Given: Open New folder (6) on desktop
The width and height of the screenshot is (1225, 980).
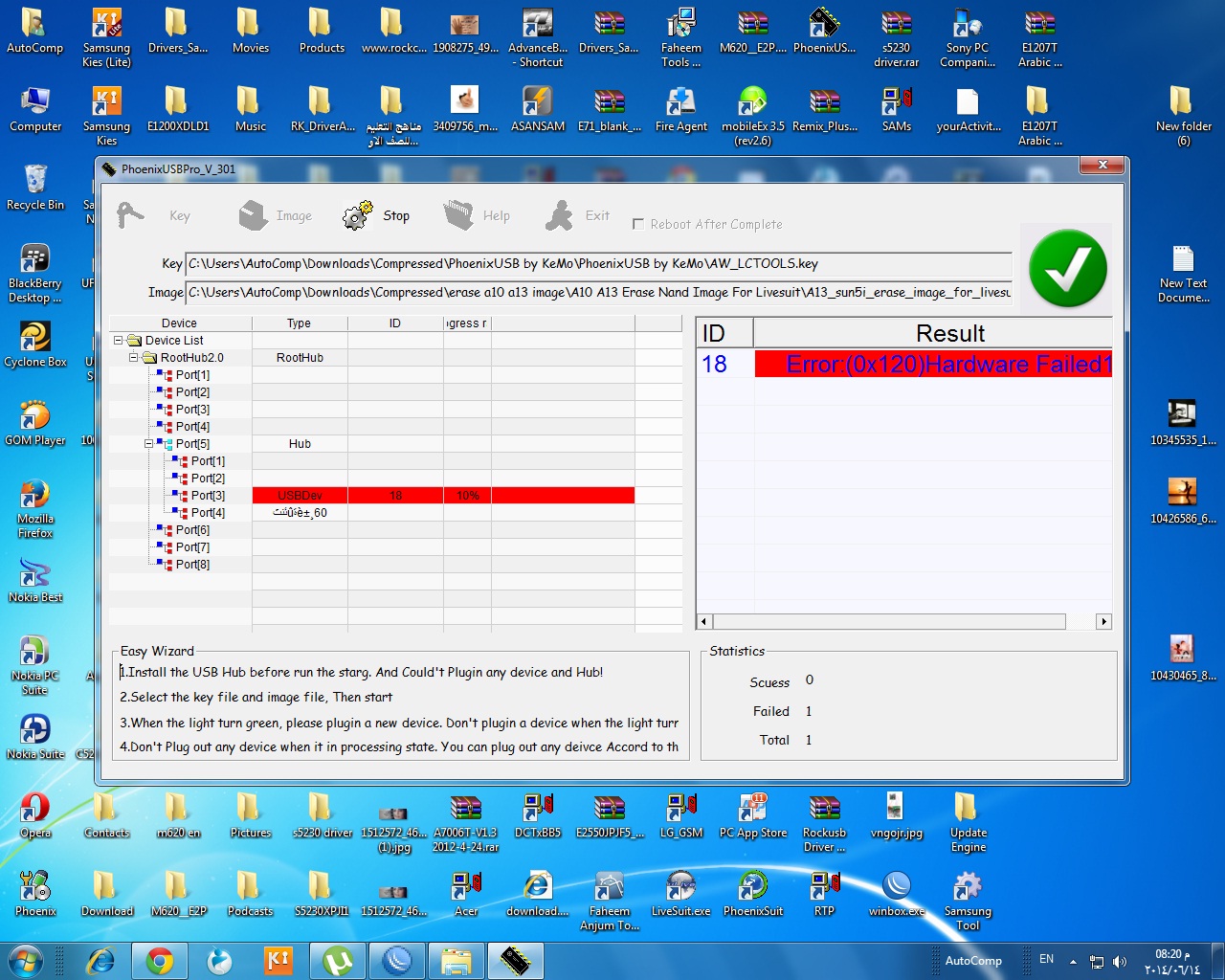Looking at the screenshot, I should (x=1183, y=116).
